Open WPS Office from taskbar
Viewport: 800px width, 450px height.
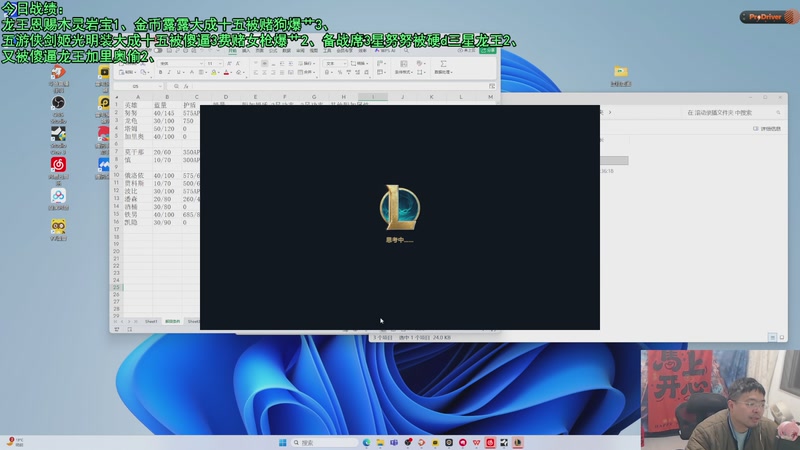click(x=477, y=442)
